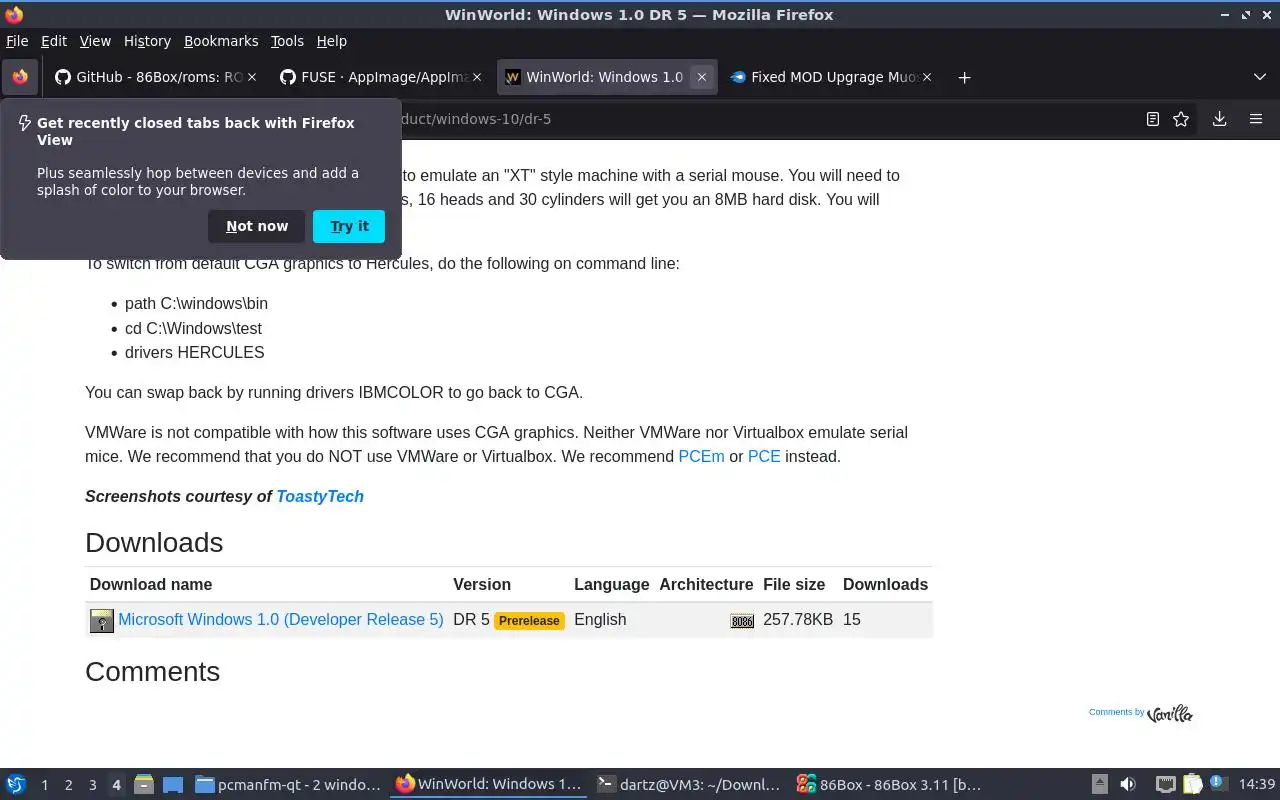Click the Downloads heading
This screenshot has width=1280, height=800.
click(x=154, y=543)
